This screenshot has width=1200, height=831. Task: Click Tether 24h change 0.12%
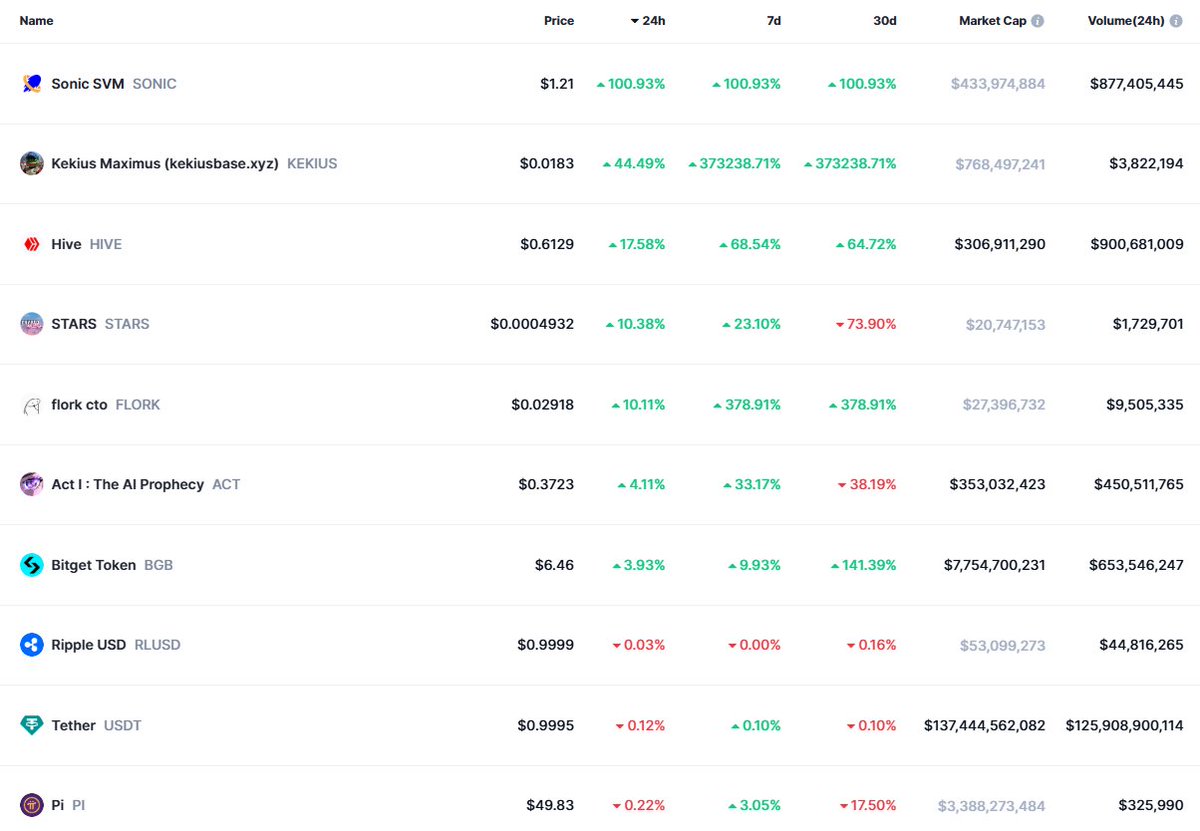tap(640, 725)
